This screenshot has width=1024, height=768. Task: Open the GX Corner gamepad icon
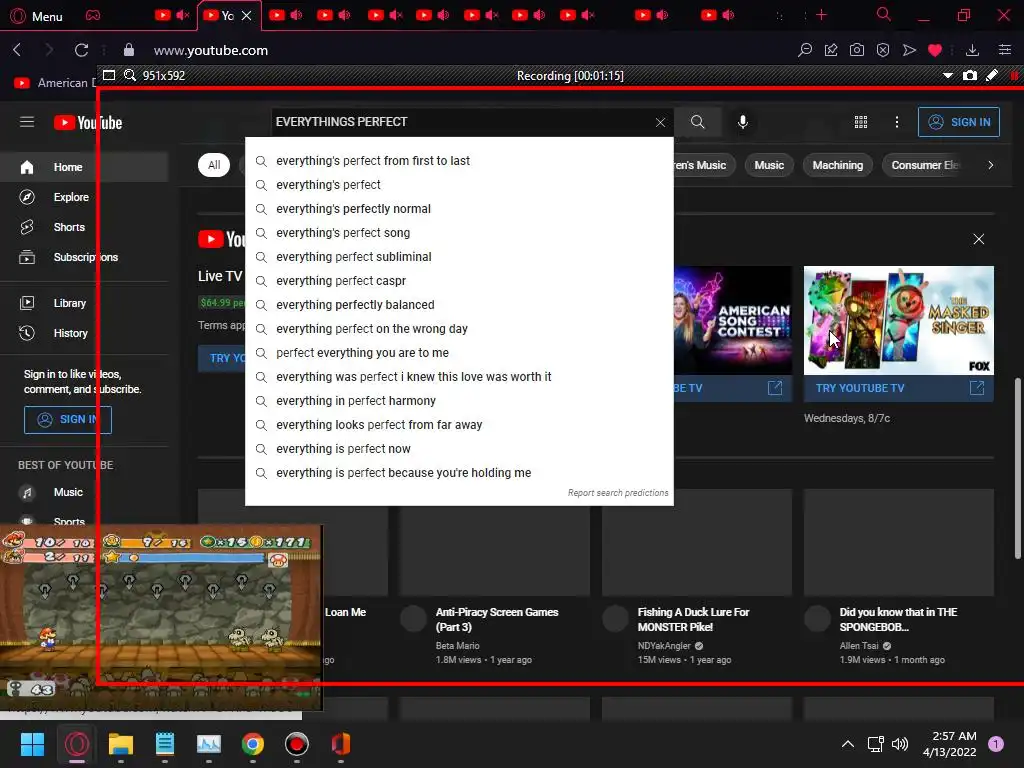(x=93, y=16)
